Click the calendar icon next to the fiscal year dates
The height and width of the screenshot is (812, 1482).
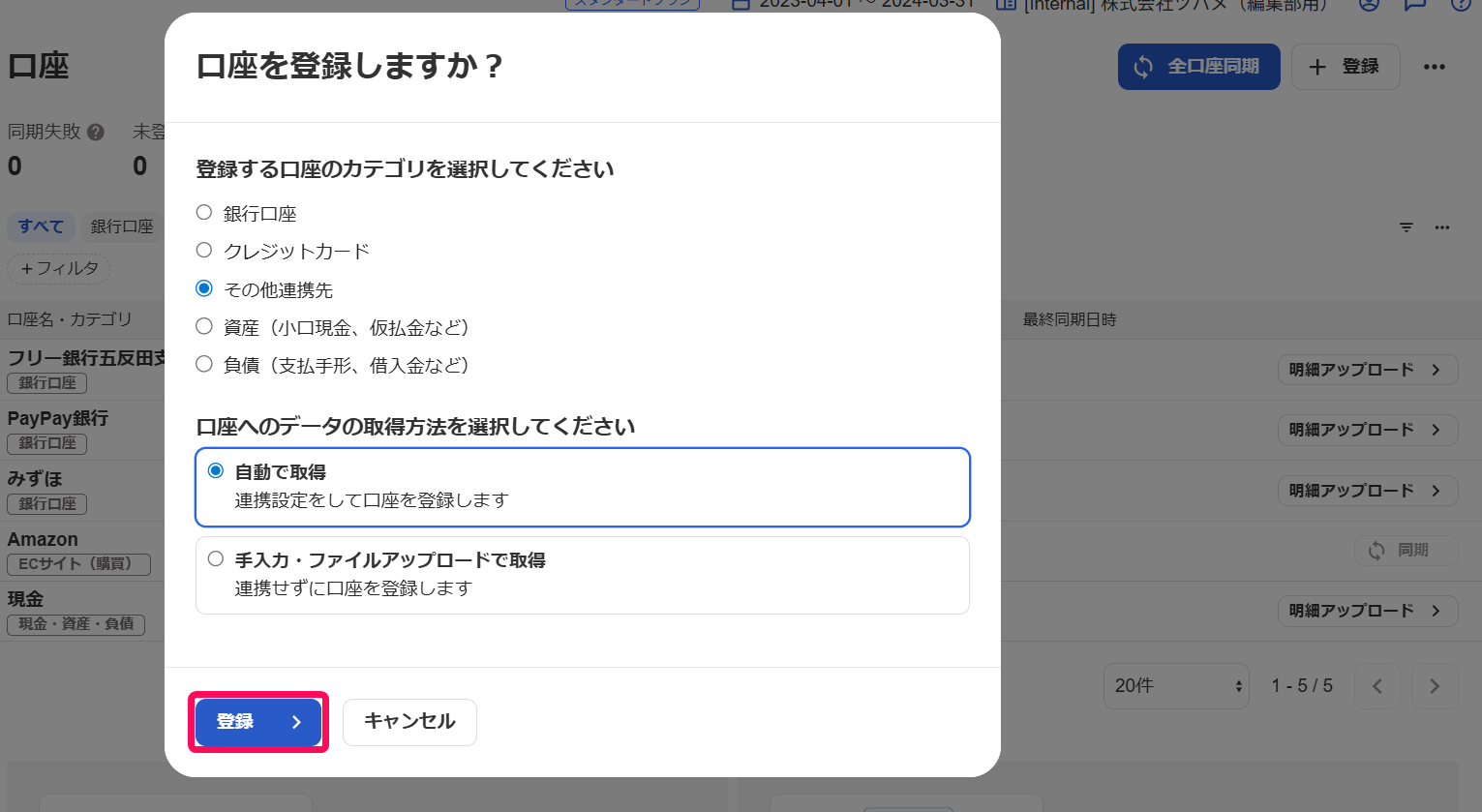742,4
